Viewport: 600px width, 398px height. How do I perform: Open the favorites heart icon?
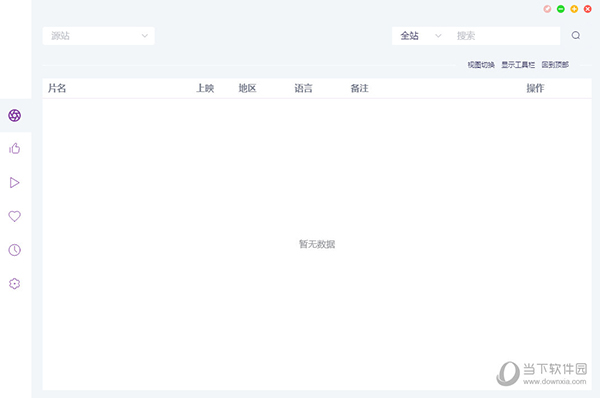(x=15, y=216)
